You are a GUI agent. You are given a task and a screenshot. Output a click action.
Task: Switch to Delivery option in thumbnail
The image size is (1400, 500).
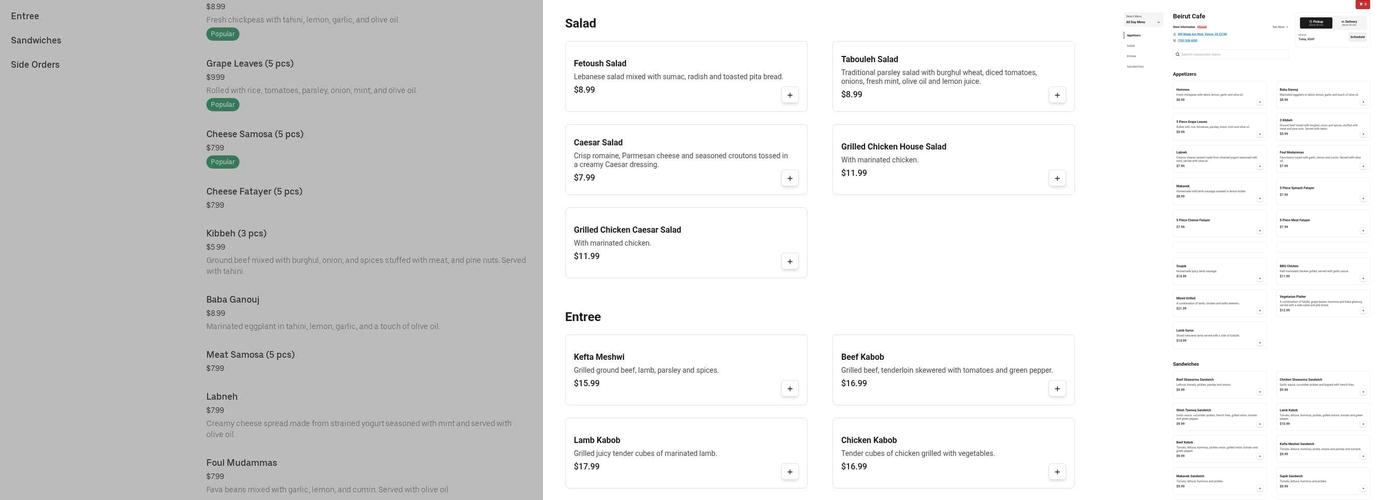click(1350, 22)
